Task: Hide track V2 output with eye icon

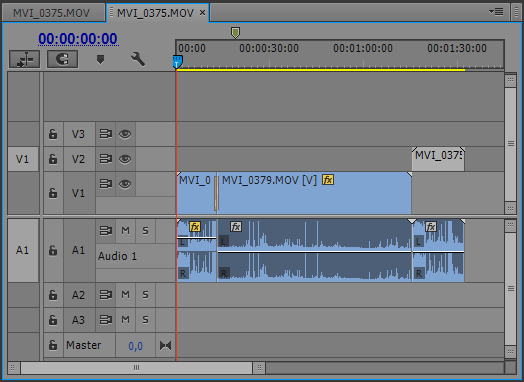Action: click(125, 159)
